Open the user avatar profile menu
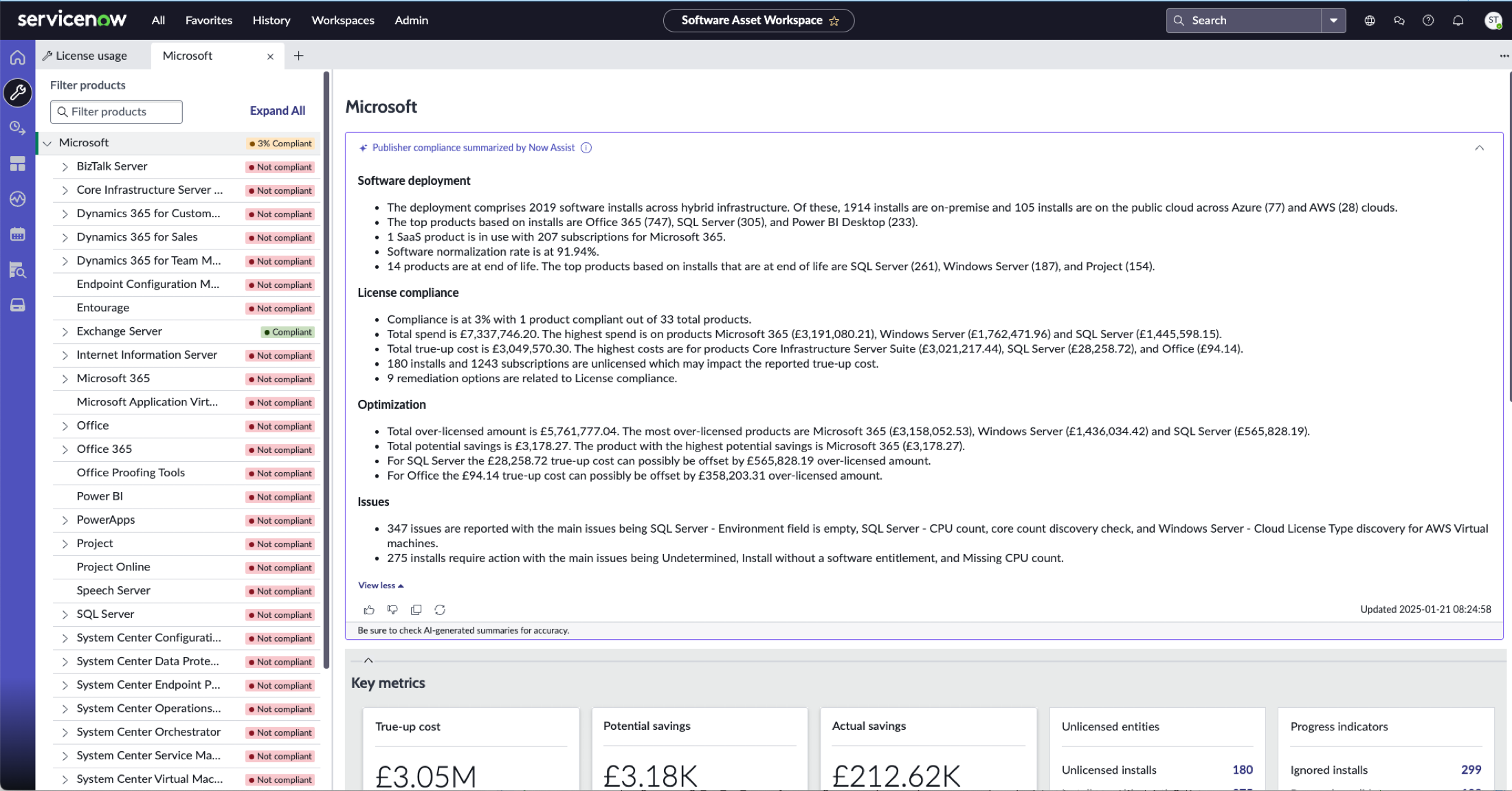 point(1493,21)
